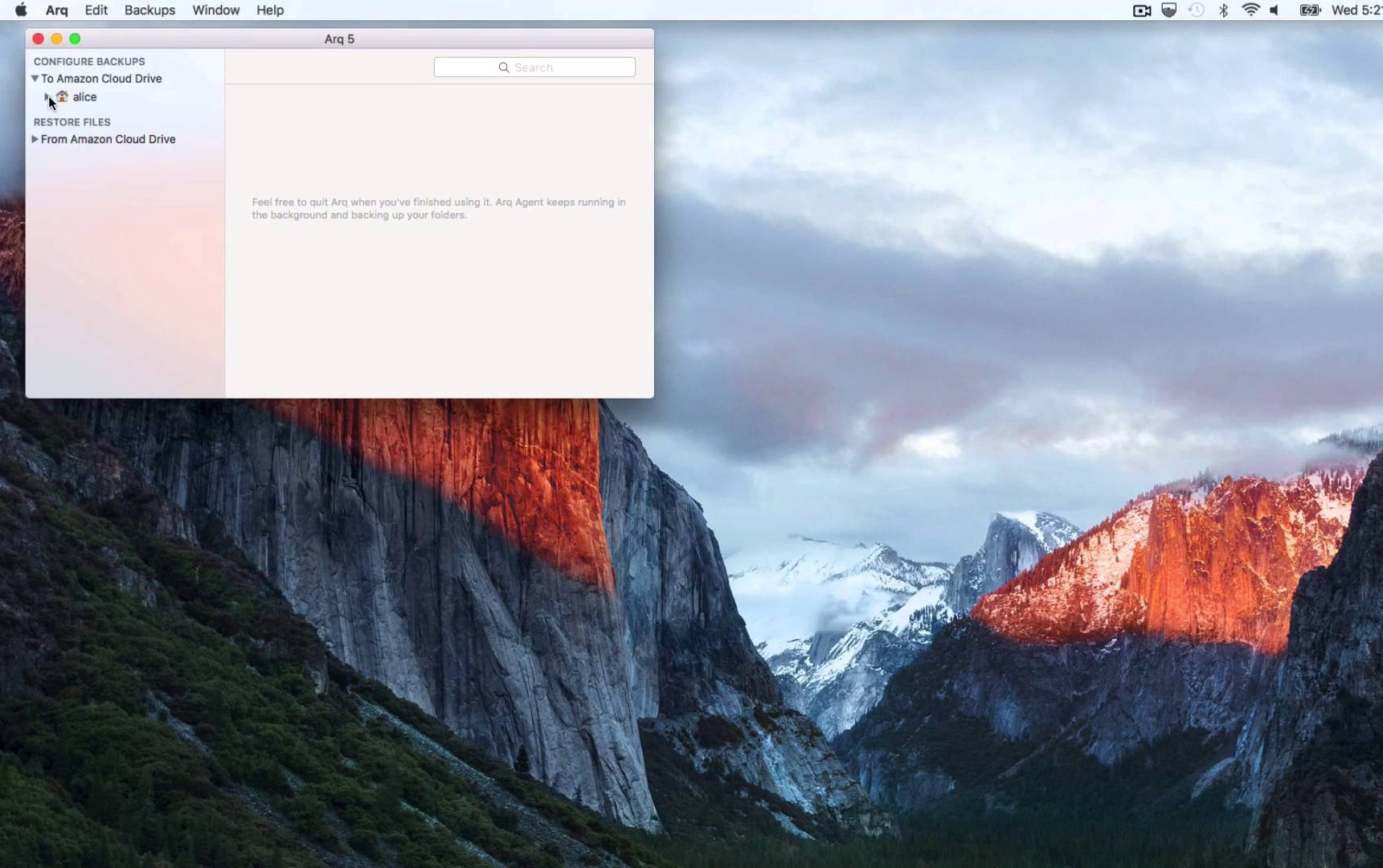Click the screen recording icon in menu bar
This screenshot has width=1383, height=868.
[1141, 10]
